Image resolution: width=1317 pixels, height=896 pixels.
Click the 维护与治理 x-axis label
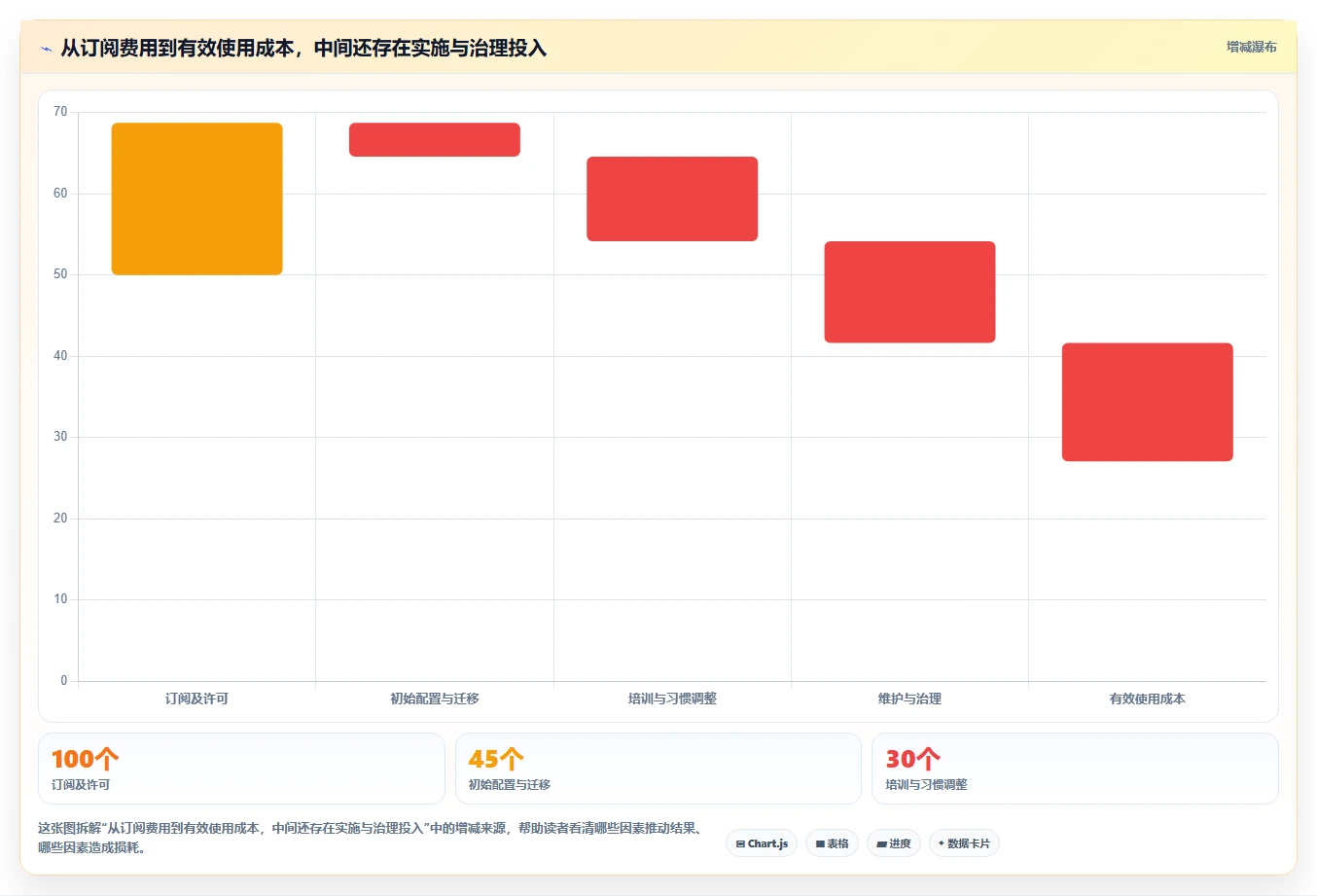pyautogui.click(x=909, y=699)
